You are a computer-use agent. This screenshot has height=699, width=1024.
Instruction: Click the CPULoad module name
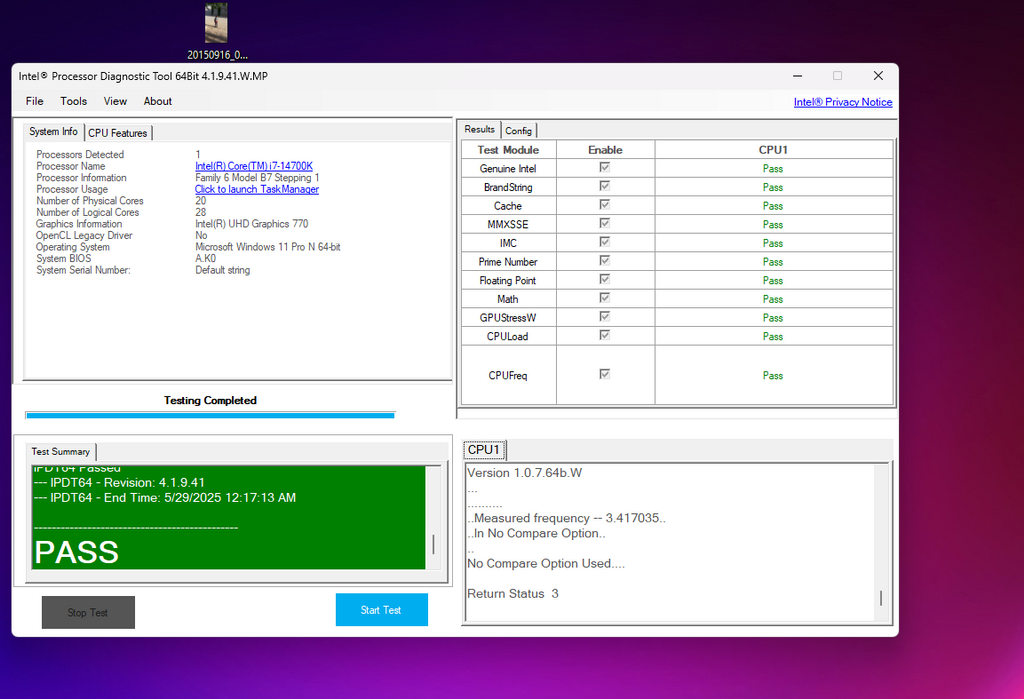(508, 336)
